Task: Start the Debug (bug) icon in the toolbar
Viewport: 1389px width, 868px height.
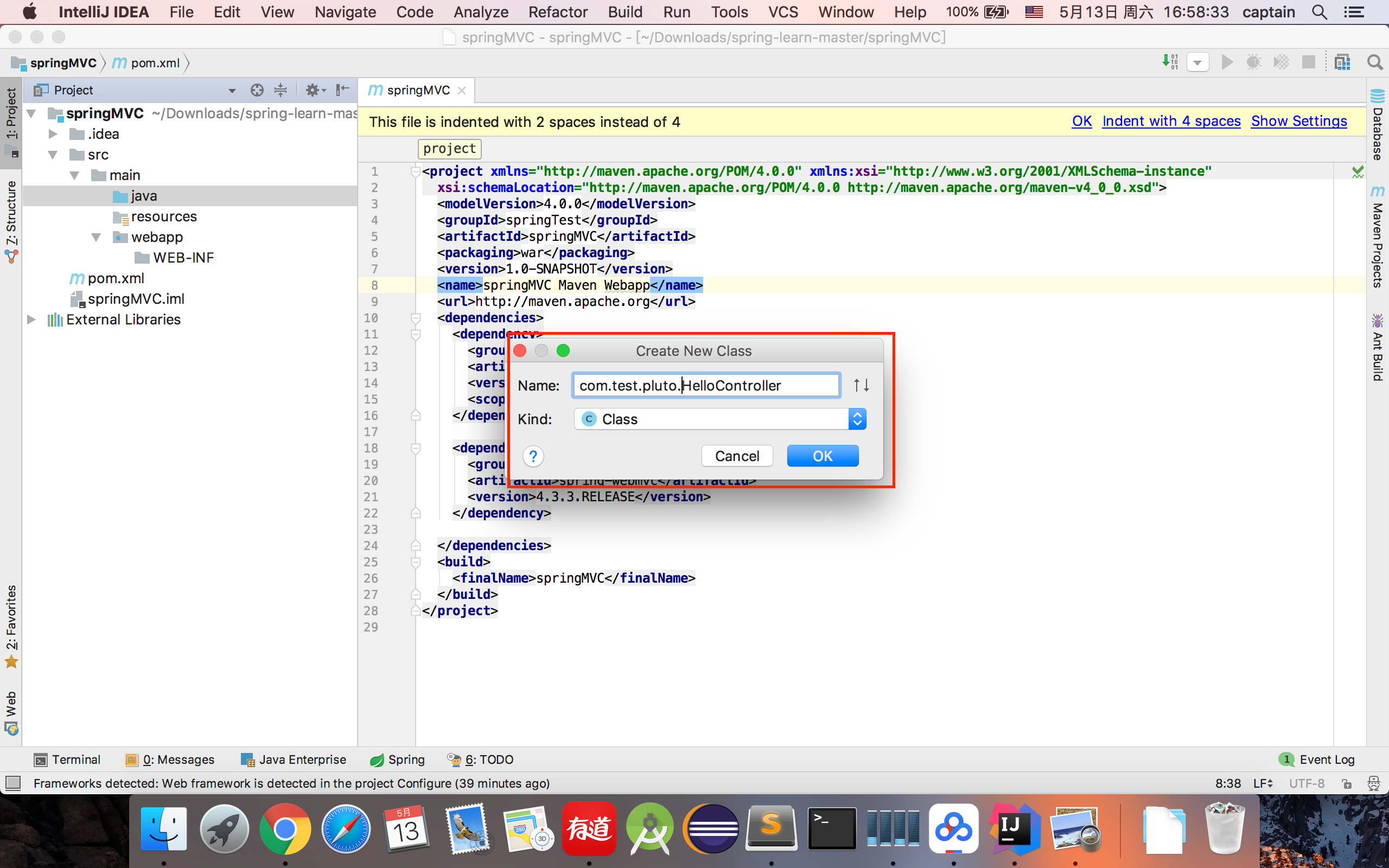Action: [1254, 61]
